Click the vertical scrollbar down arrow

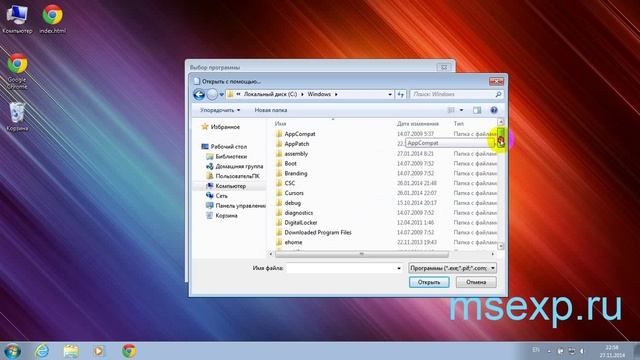tap(501, 246)
